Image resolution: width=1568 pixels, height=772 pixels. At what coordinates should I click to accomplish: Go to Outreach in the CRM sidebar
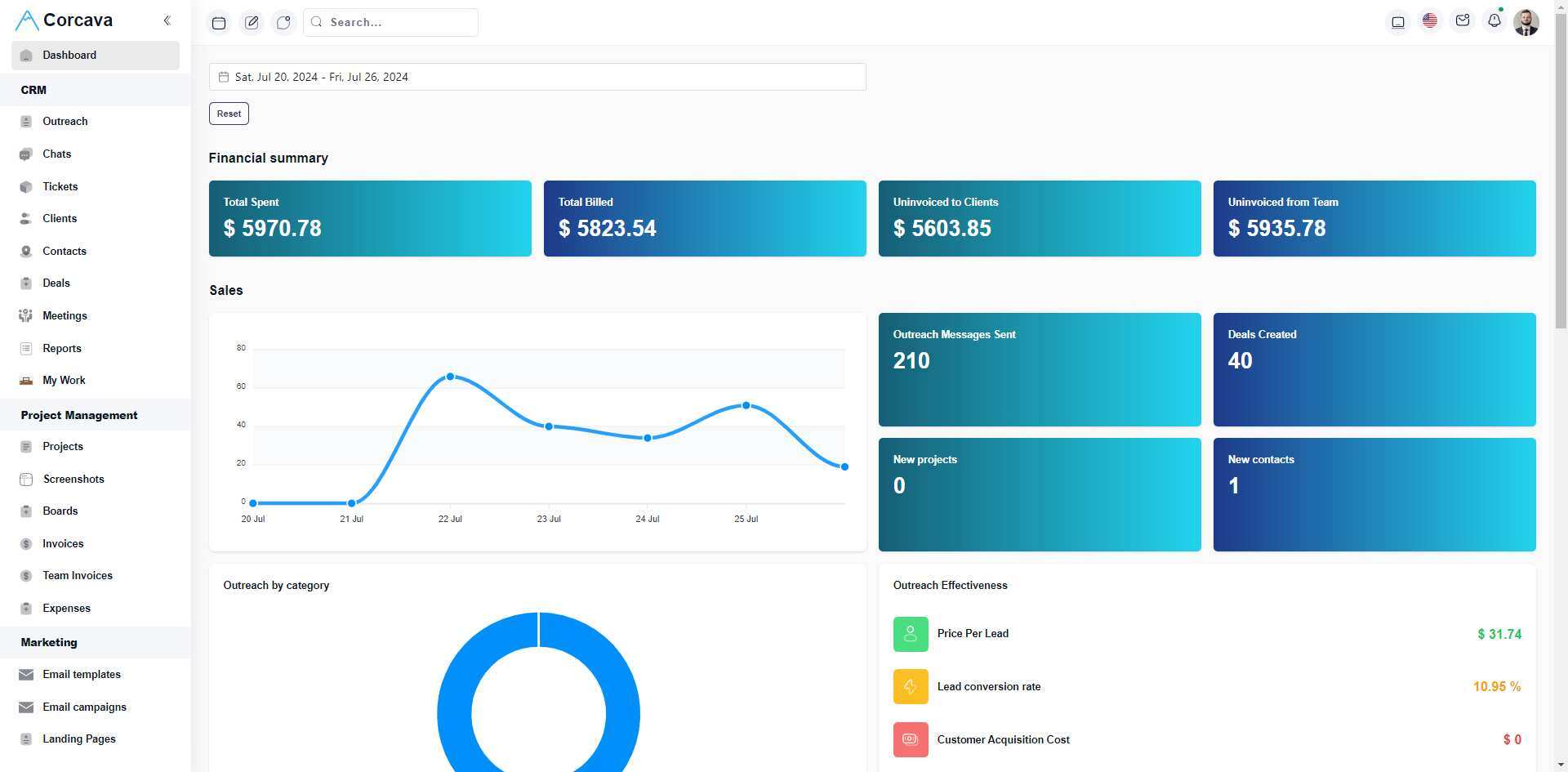(x=65, y=122)
